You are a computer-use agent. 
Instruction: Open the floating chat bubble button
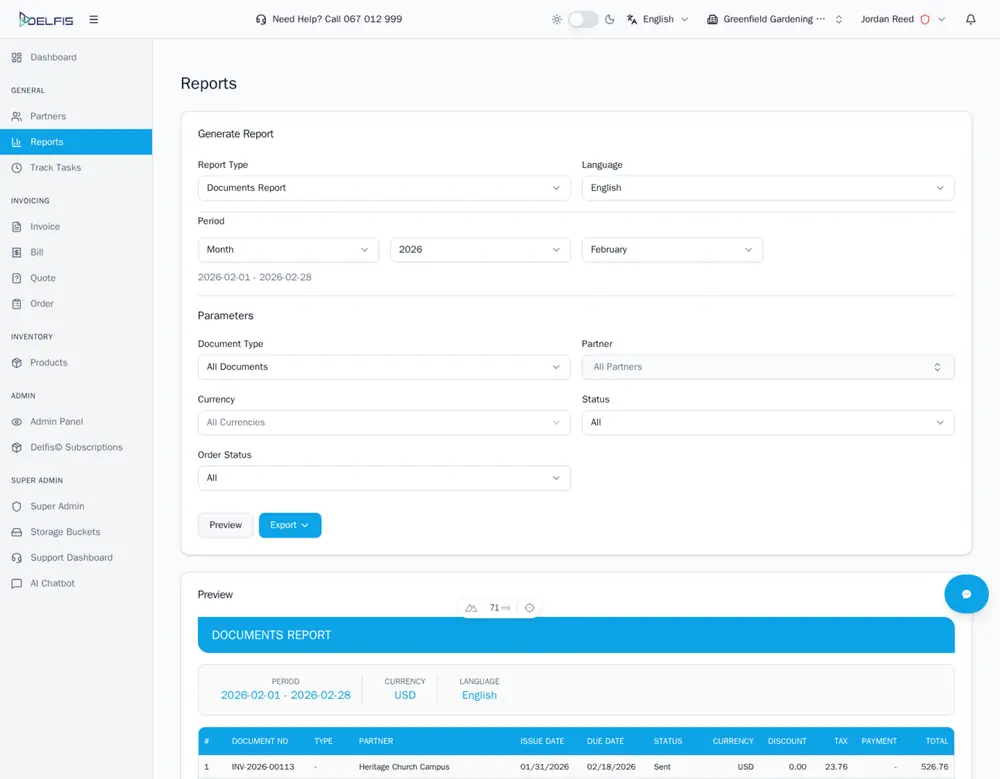point(966,594)
